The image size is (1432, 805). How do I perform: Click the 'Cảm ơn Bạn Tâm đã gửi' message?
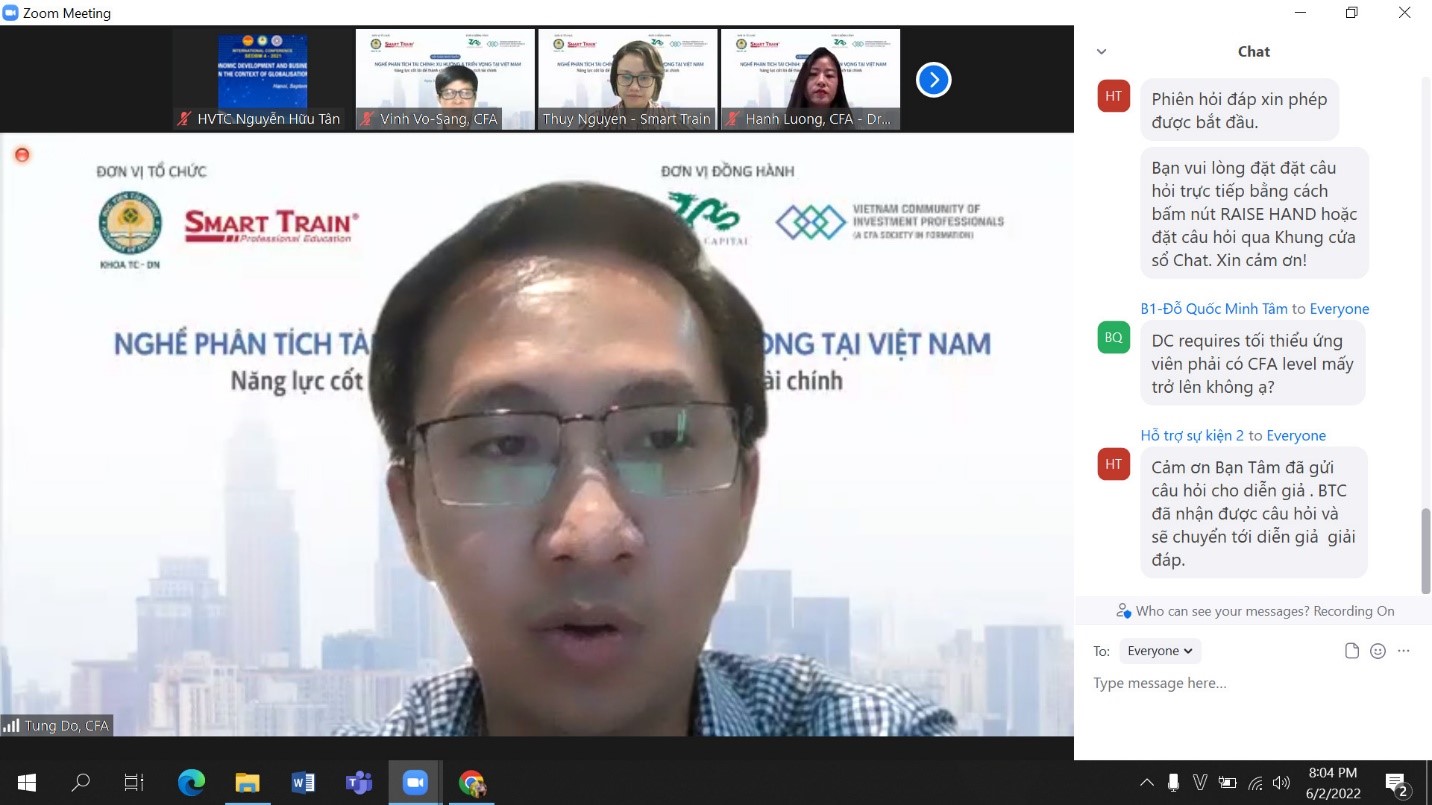point(1254,513)
